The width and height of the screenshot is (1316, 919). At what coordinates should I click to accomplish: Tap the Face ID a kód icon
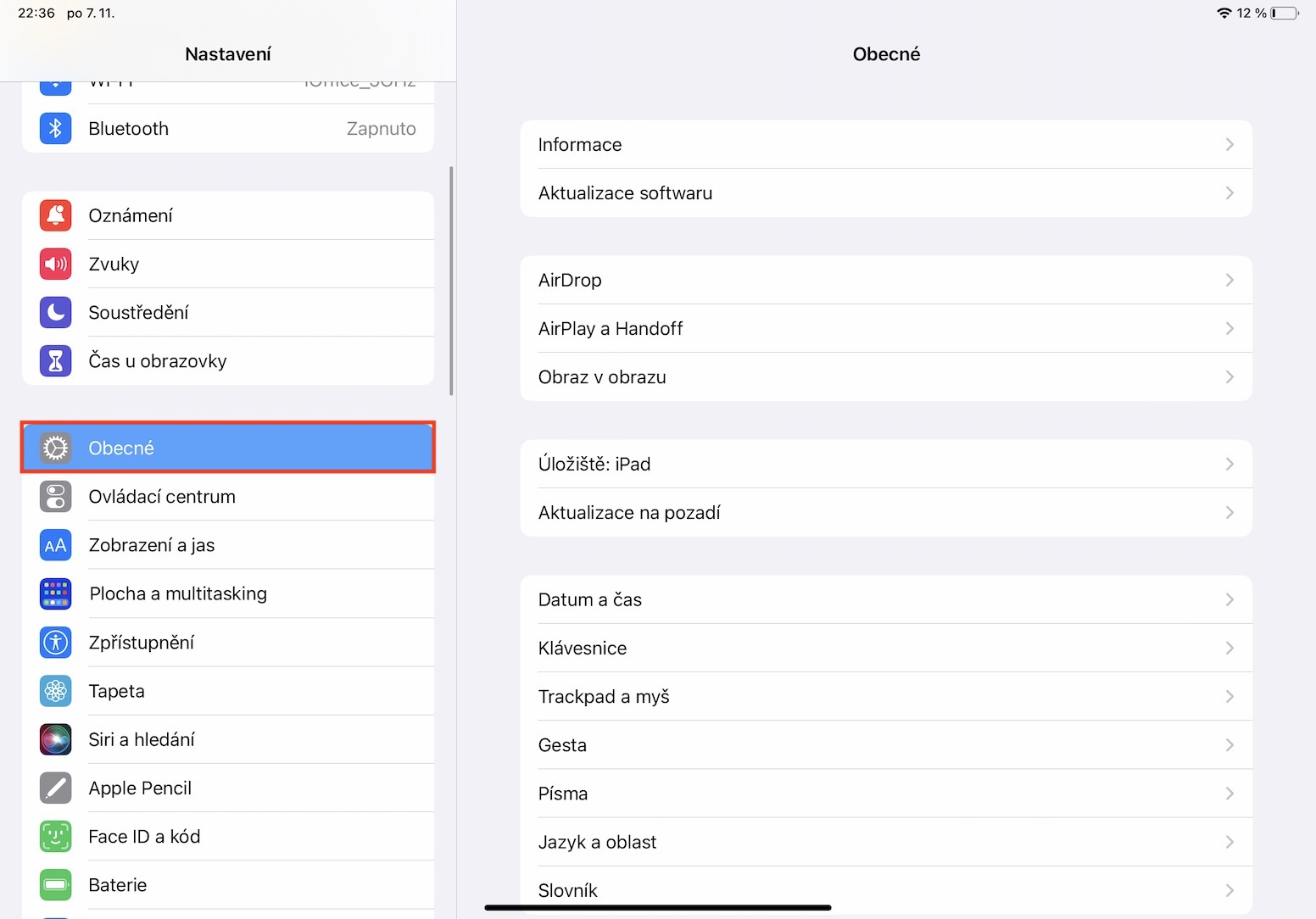(x=55, y=837)
